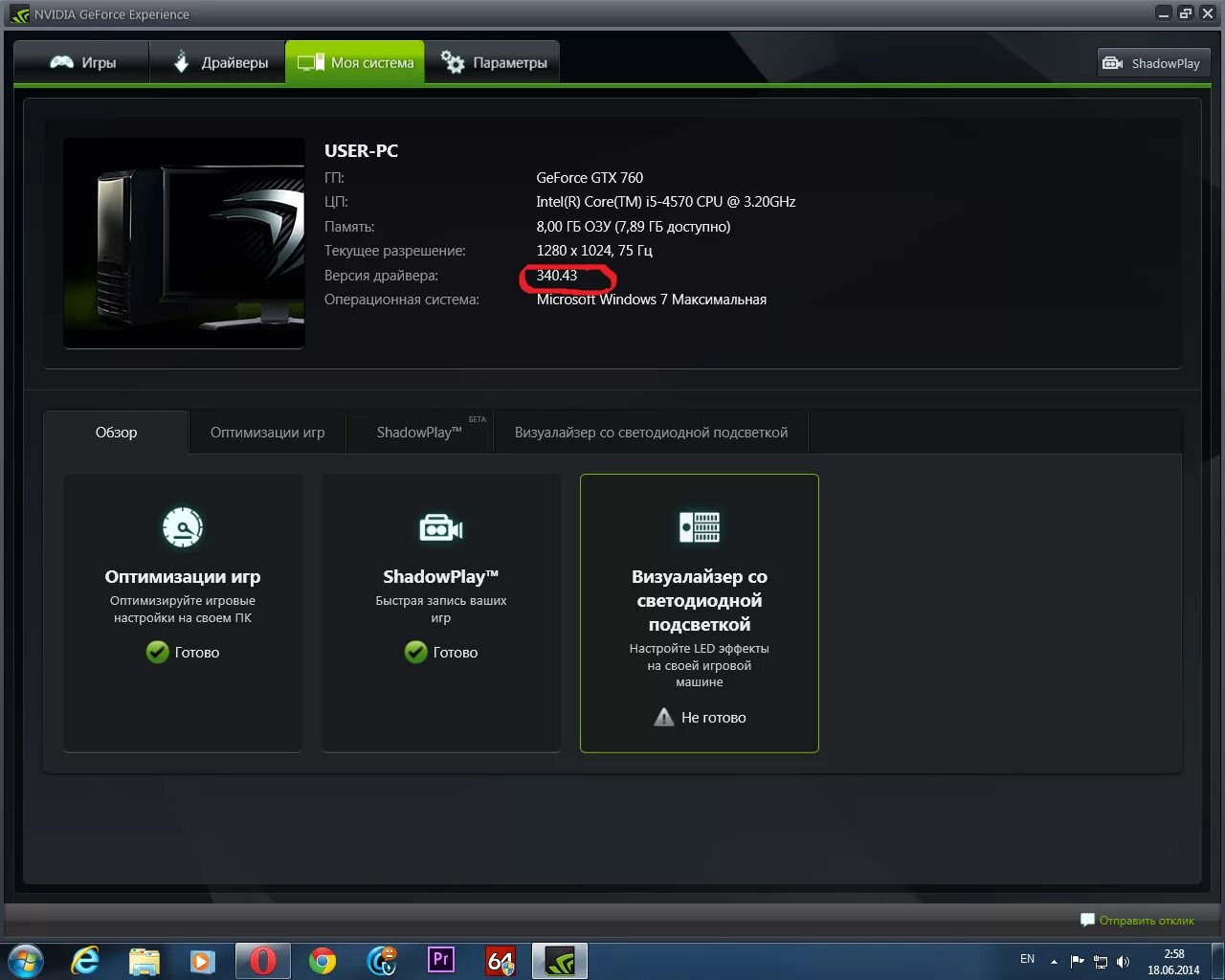This screenshot has height=980, width=1225.
Task: Click green checkmark beside Готово under ShadowPlay card
Action: (415, 652)
